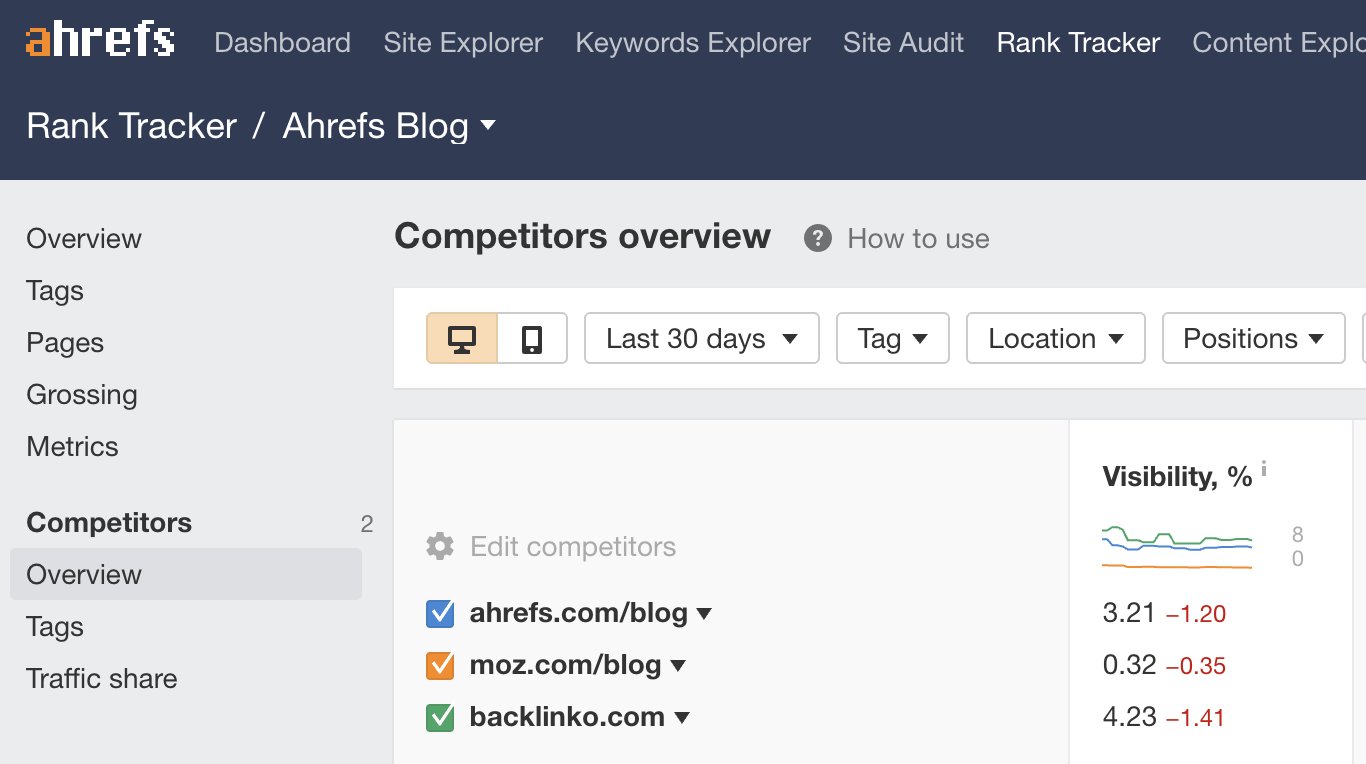
Task: Uncheck the backlinko.com checkbox
Action: 440,717
